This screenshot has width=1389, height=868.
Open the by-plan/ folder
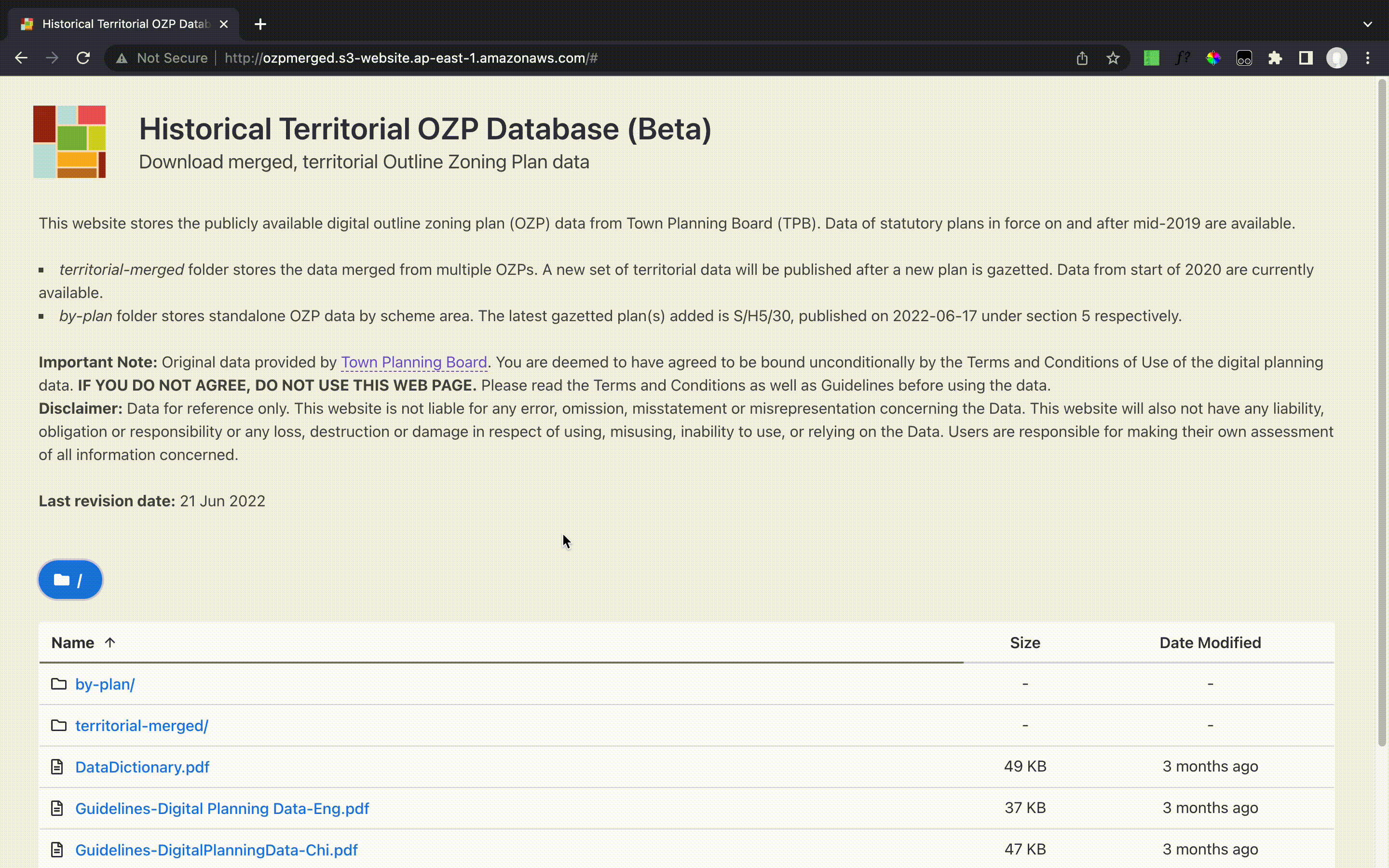[105, 683]
